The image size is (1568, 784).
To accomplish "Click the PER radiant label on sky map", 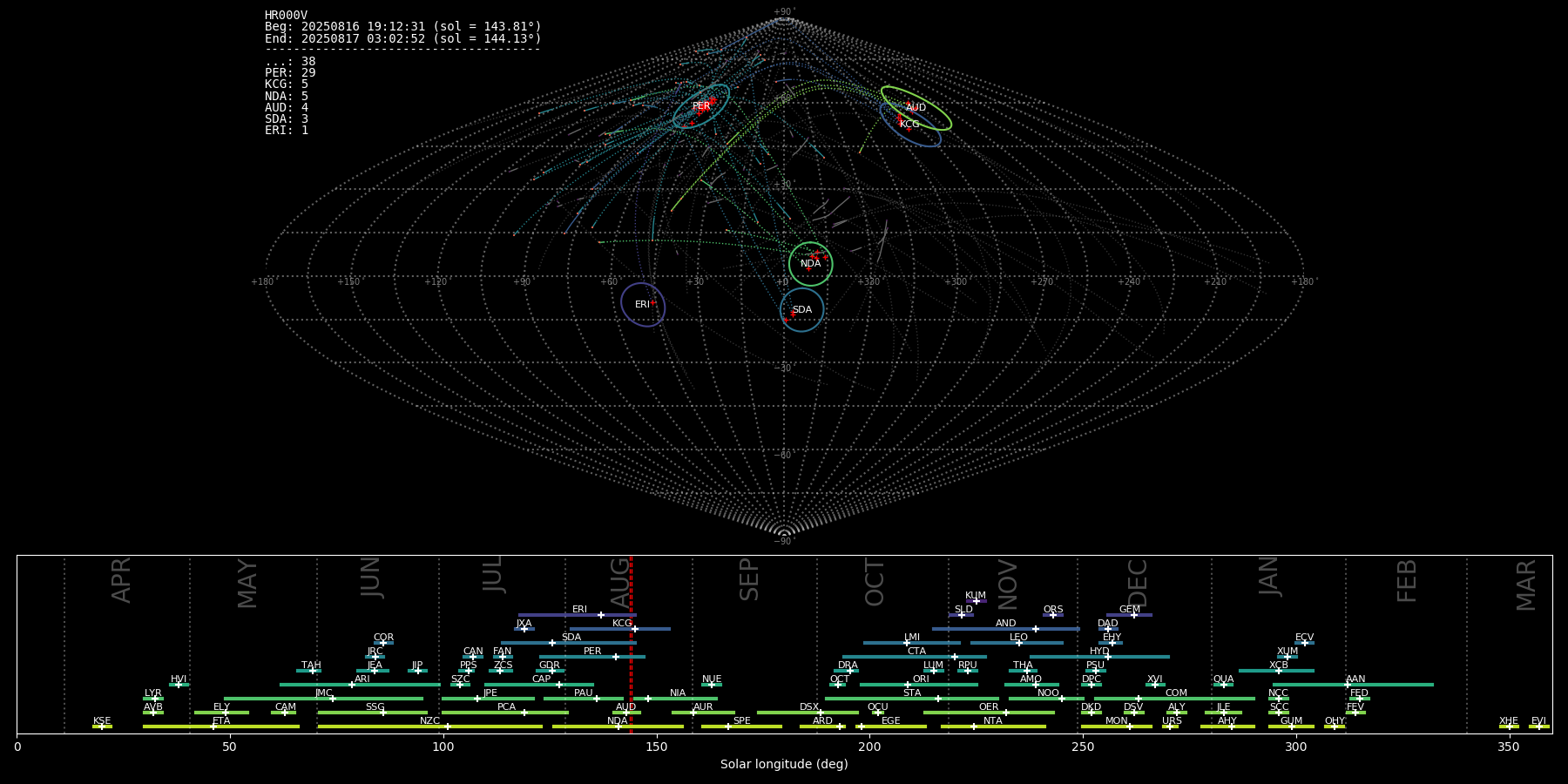I will 701,106.
